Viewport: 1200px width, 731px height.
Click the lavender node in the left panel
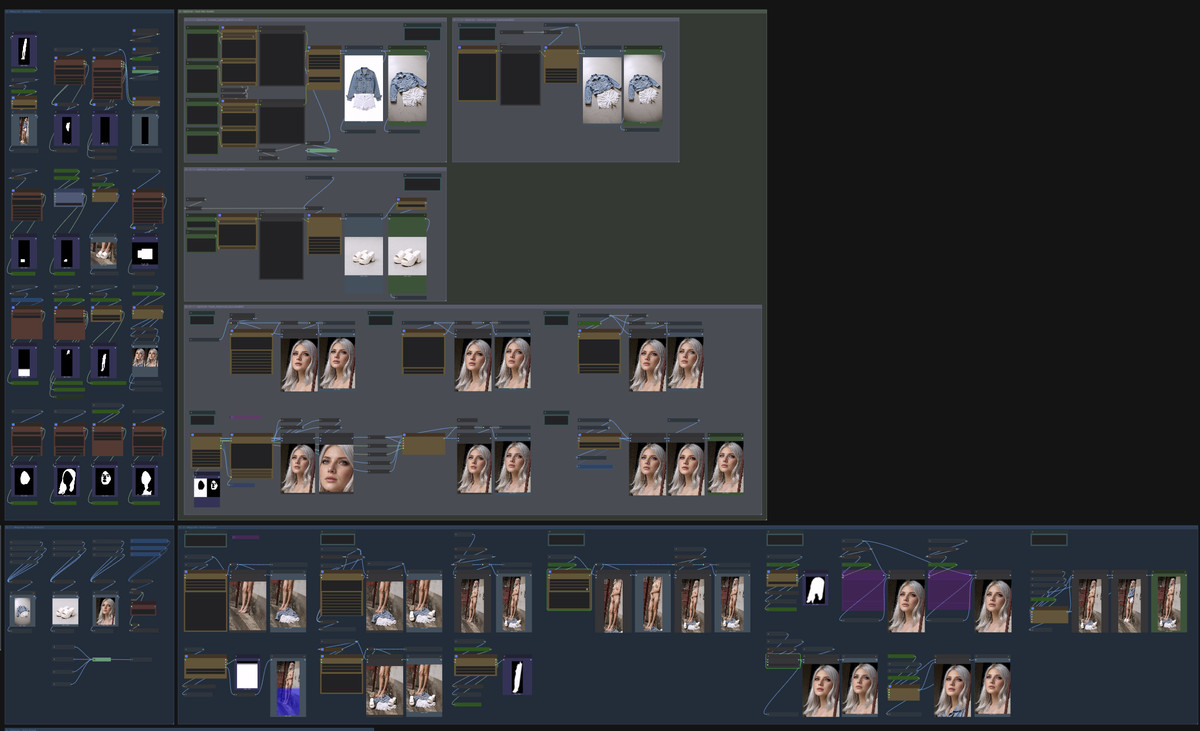[x=68, y=198]
